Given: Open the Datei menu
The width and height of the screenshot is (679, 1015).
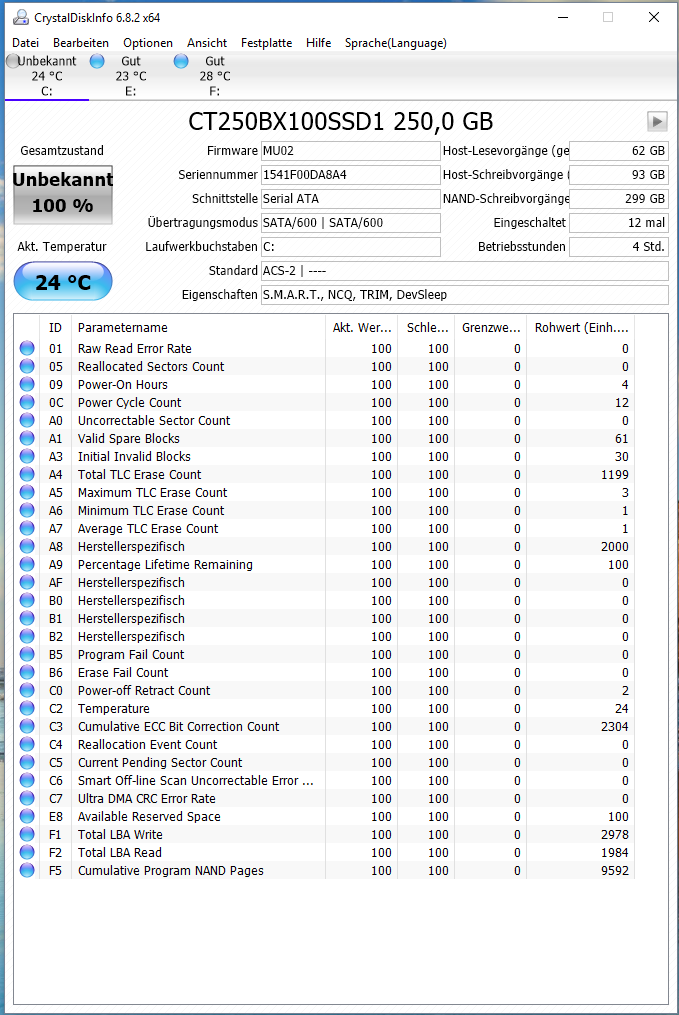Looking at the screenshot, I should (x=25, y=43).
